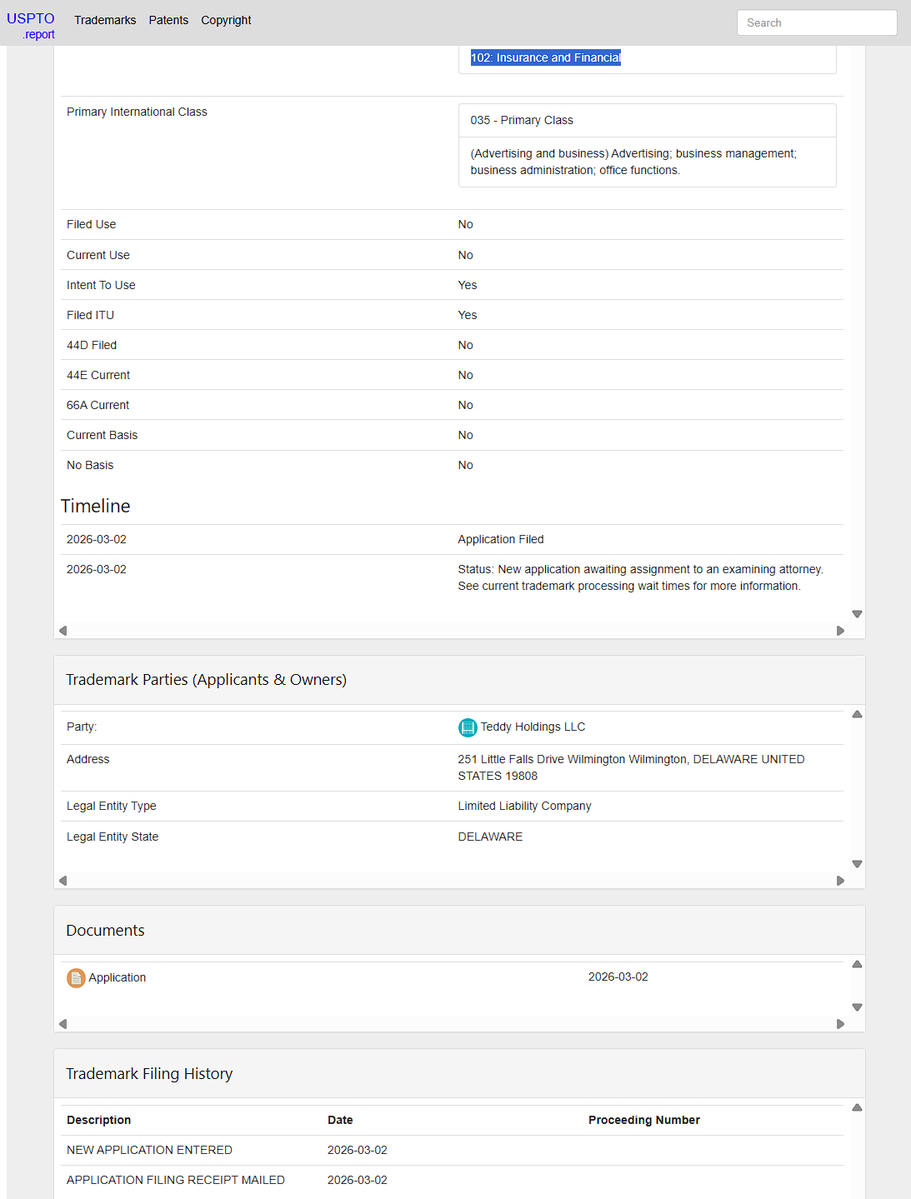Click the Documents section header
911x1199 pixels.
tap(105, 930)
